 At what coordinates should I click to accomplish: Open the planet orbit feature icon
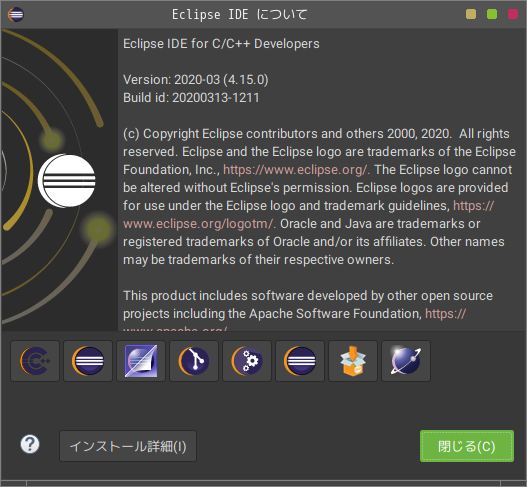(x=406, y=361)
